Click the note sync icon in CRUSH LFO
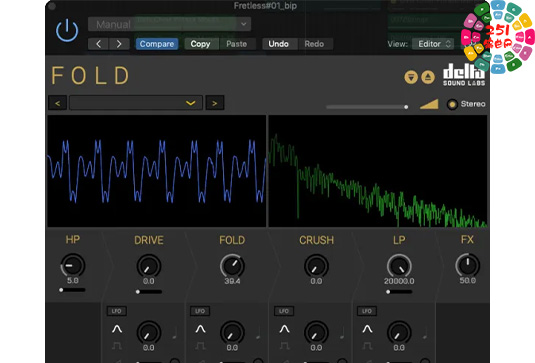 [342, 333]
